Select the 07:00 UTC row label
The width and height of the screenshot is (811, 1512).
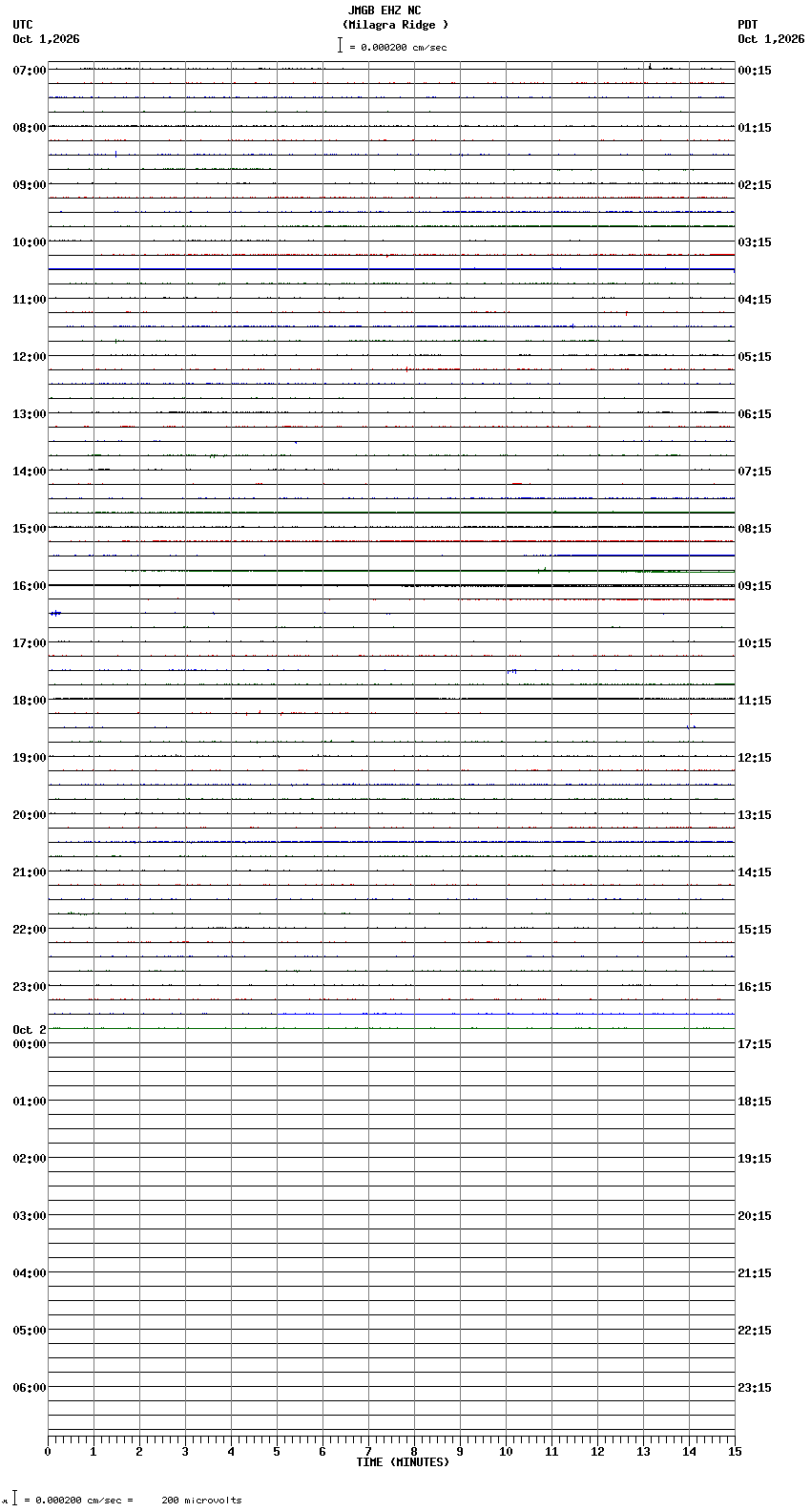point(30,71)
